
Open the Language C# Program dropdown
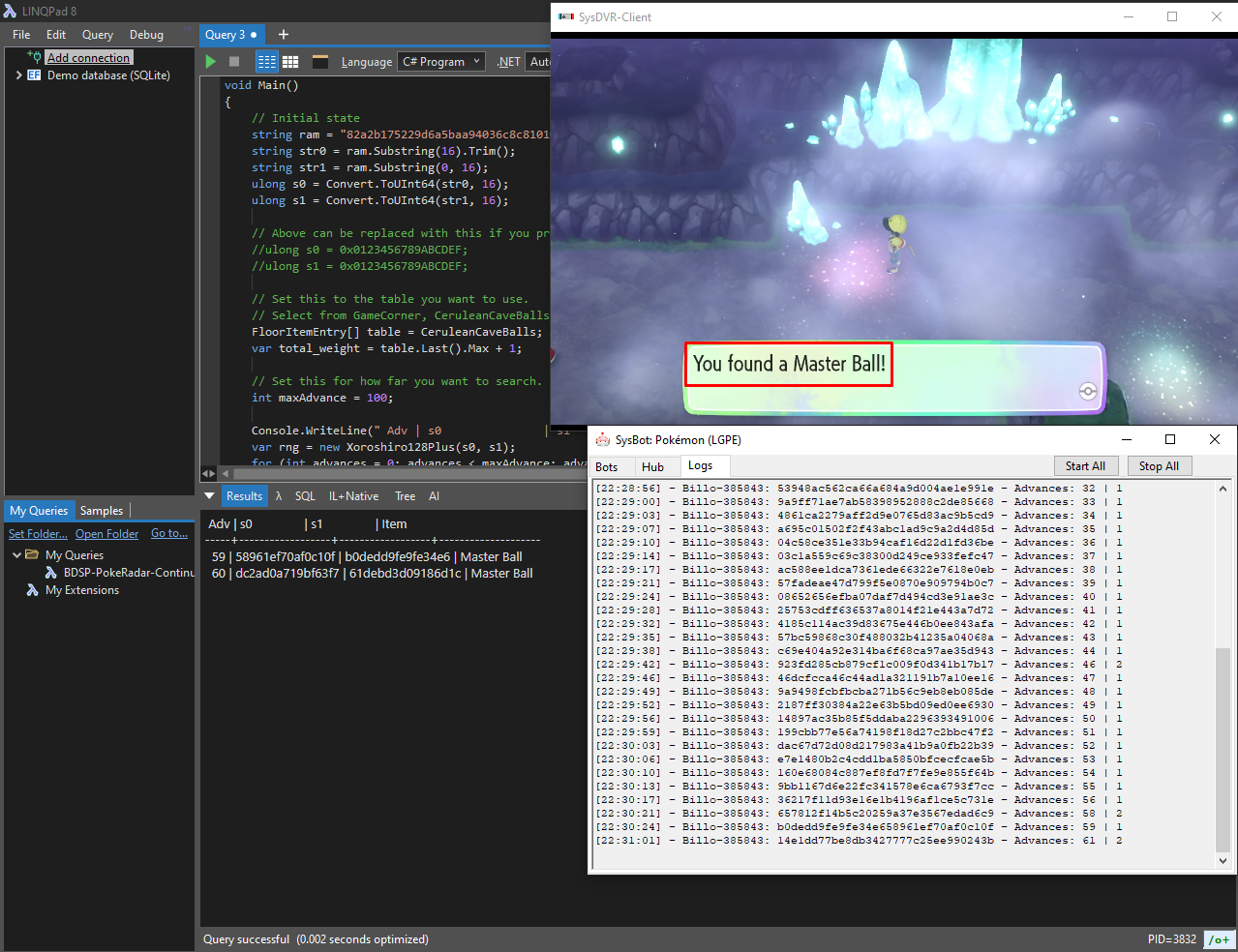tap(440, 61)
